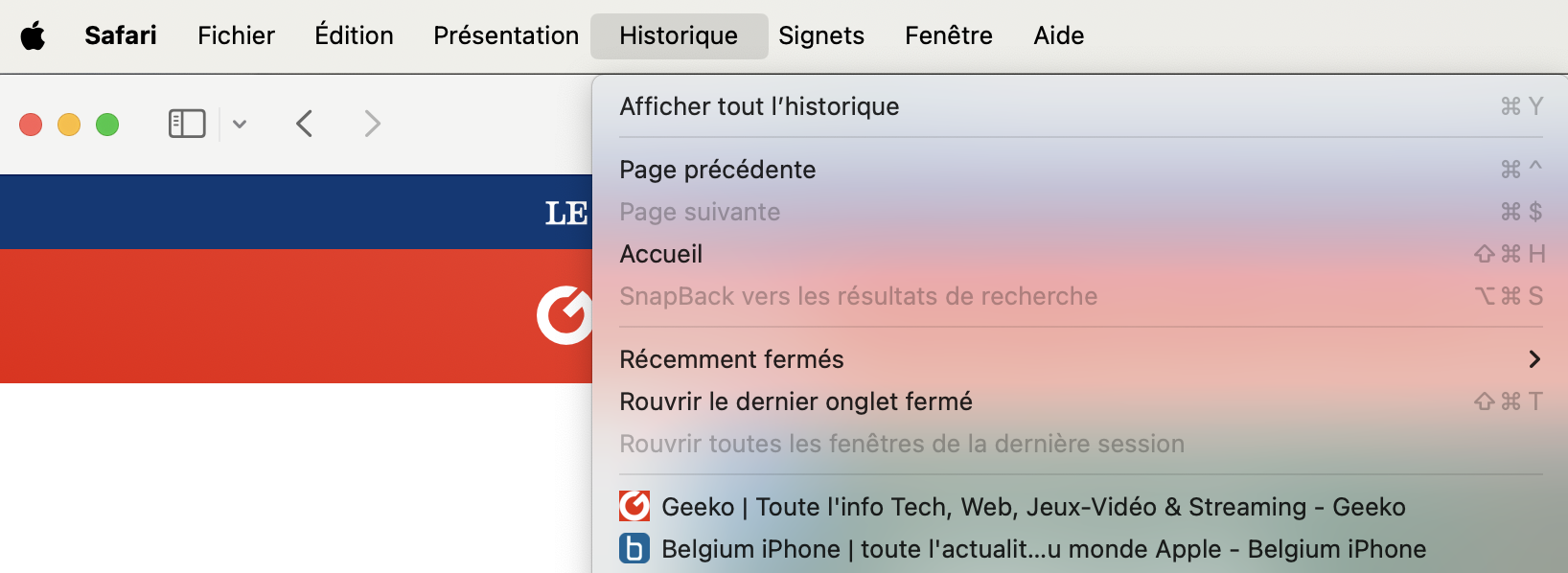Open the Fichier menu

click(236, 35)
